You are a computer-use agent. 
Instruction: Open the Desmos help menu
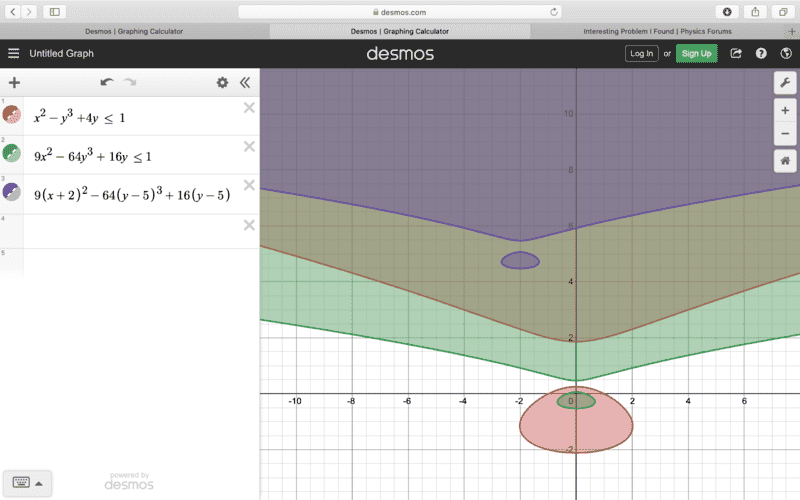point(761,54)
